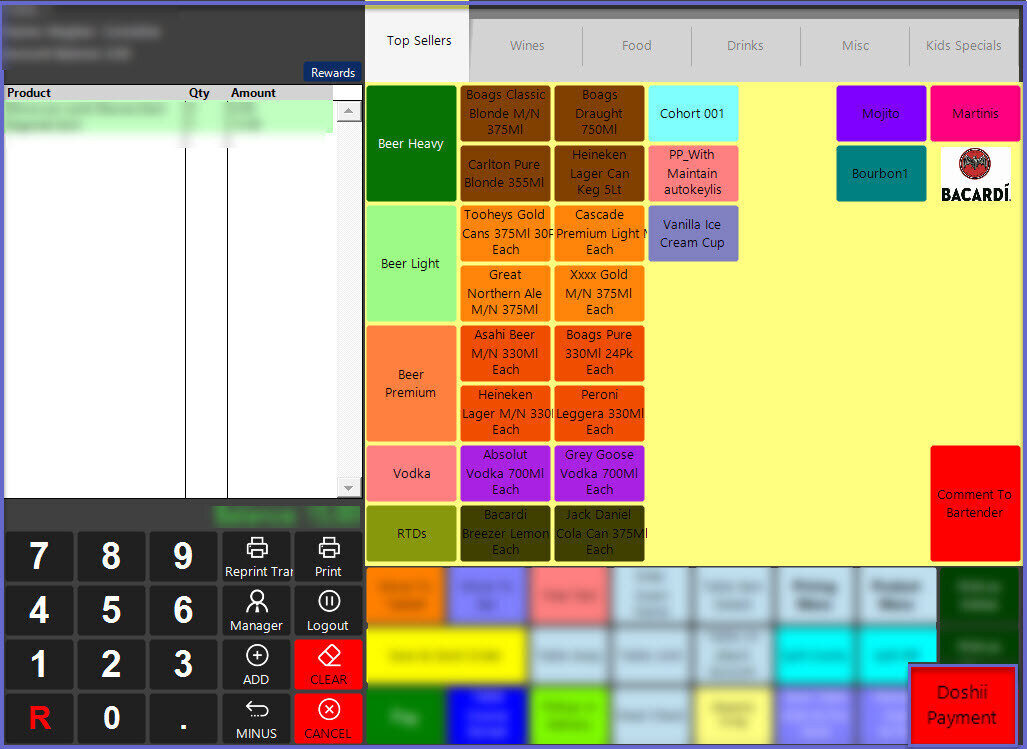Image resolution: width=1027 pixels, height=749 pixels.
Task: Select the teal Bourbon1 tile
Action: click(881, 174)
